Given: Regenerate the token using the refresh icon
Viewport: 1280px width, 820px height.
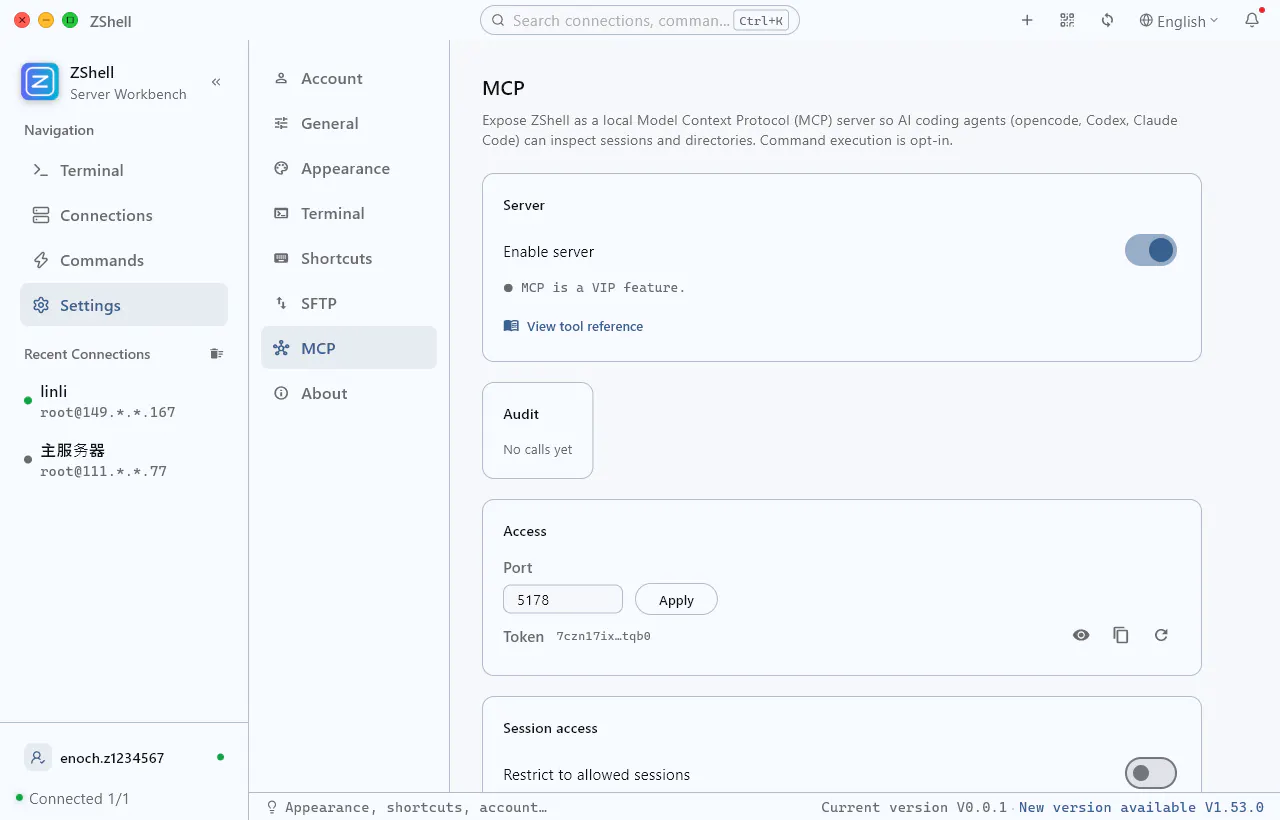Looking at the screenshot, I should pyautogui.click(x=1161, y=635).
